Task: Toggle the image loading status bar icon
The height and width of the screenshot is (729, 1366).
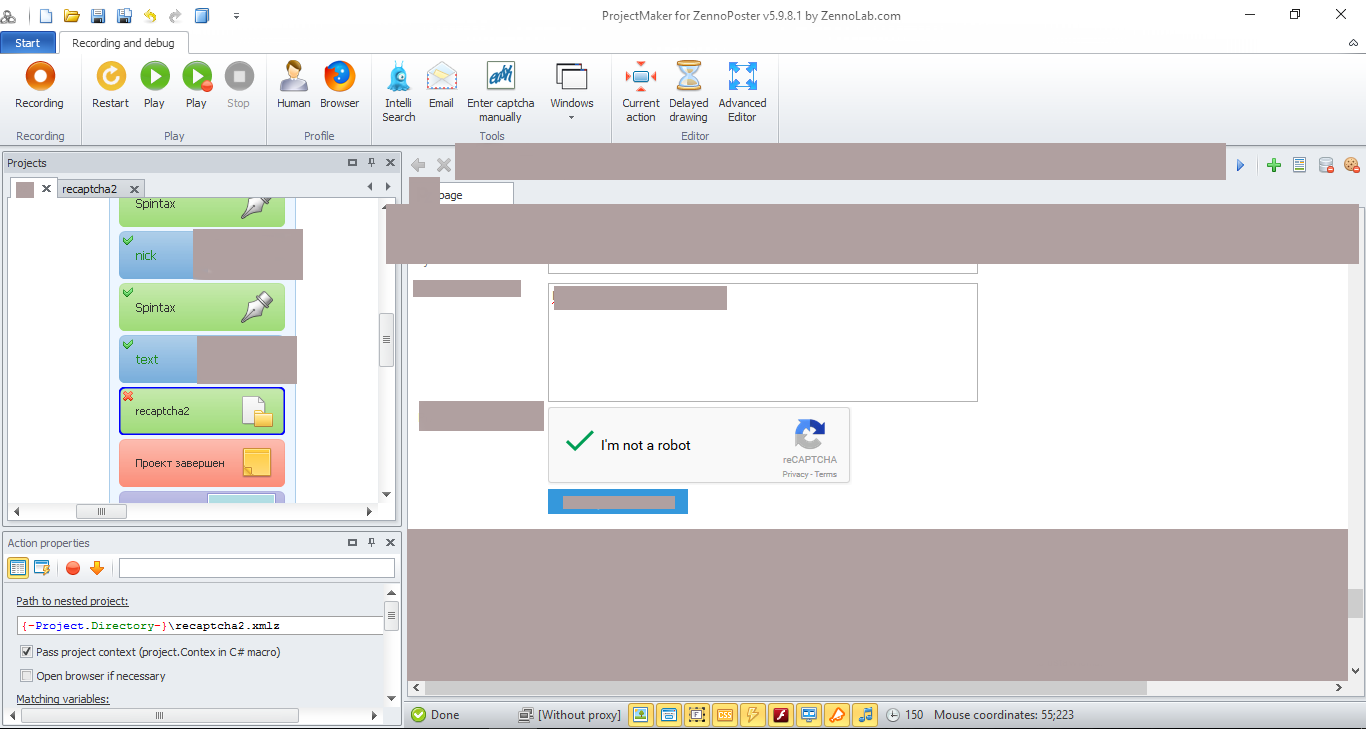Action: click(x=640, y=714)
